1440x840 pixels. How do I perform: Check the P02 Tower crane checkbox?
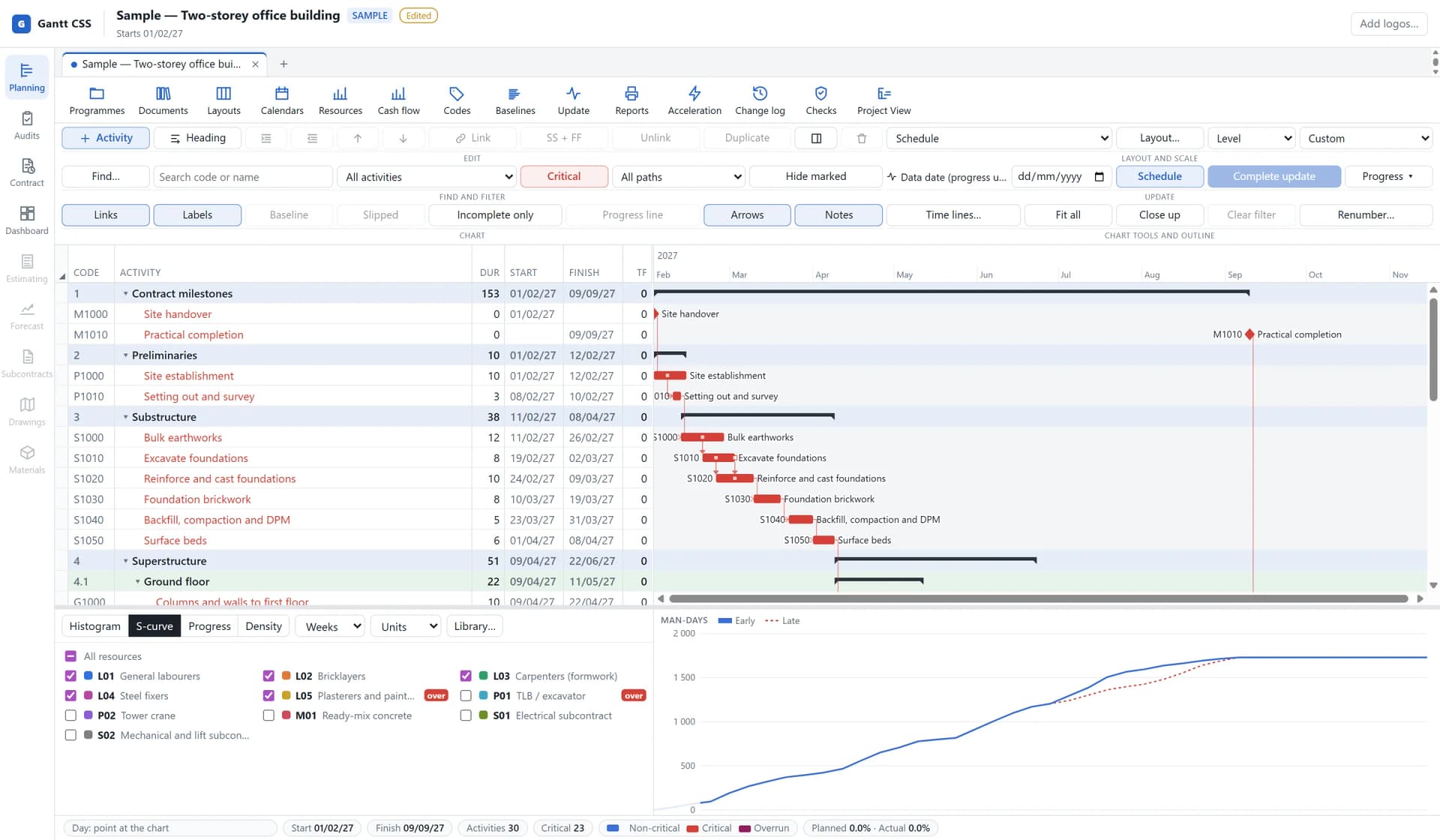tap(70, 715)
